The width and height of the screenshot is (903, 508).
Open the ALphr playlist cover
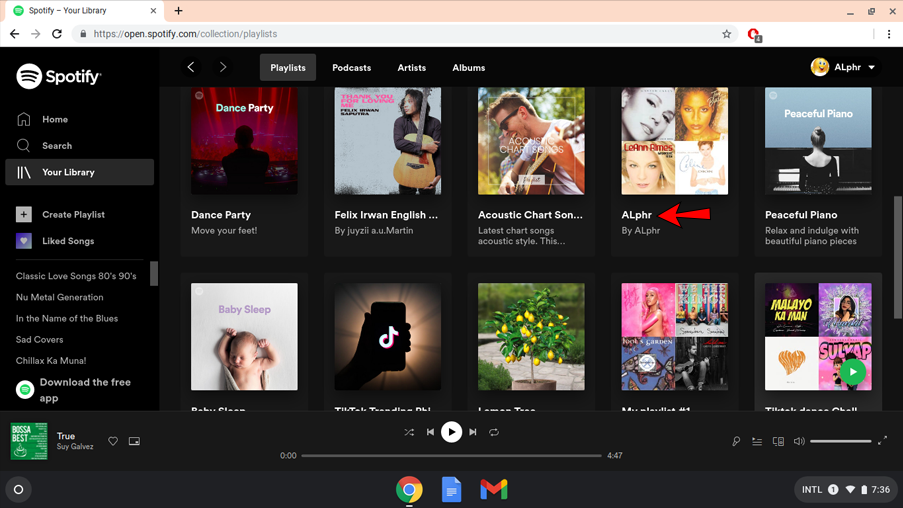click(x=674, y=141)
